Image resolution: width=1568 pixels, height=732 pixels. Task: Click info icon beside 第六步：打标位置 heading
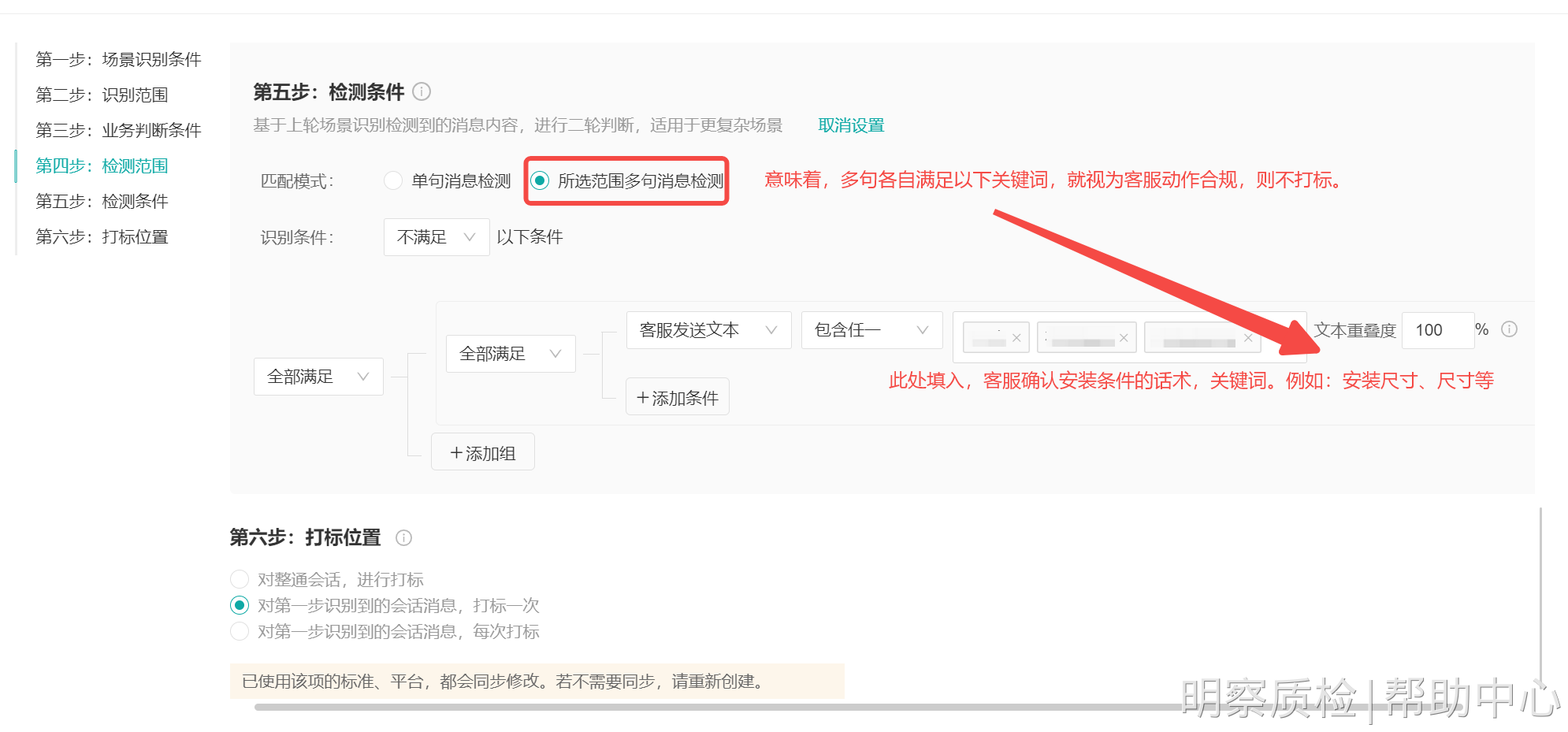tap(403, 537)
